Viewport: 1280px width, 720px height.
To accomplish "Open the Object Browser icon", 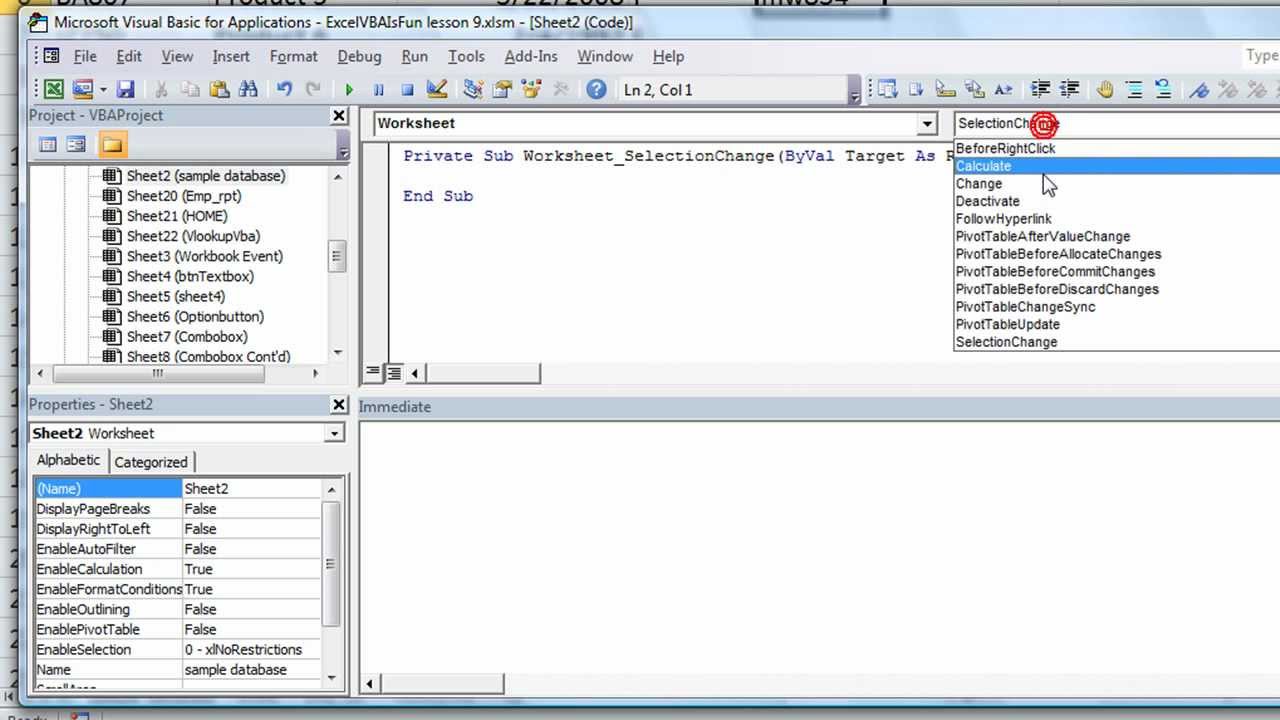I will pyautogui.click(x=531, y=90).
